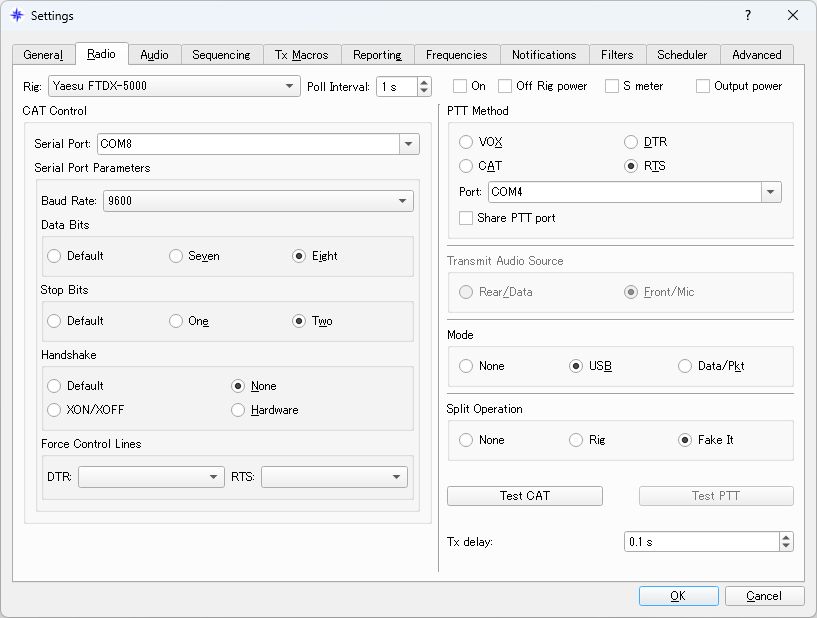Set Split Operation to Rig
The height and width of the screenshot is (618, 817).
[x=576, y=440]
